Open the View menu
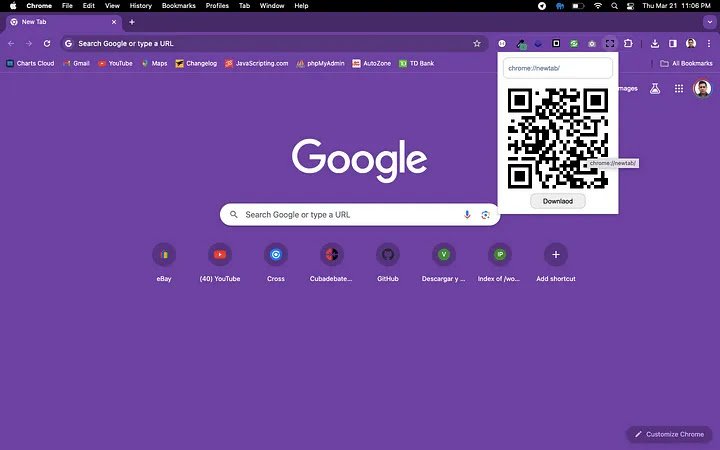This screenshot has height=450, width=720. 112,6
